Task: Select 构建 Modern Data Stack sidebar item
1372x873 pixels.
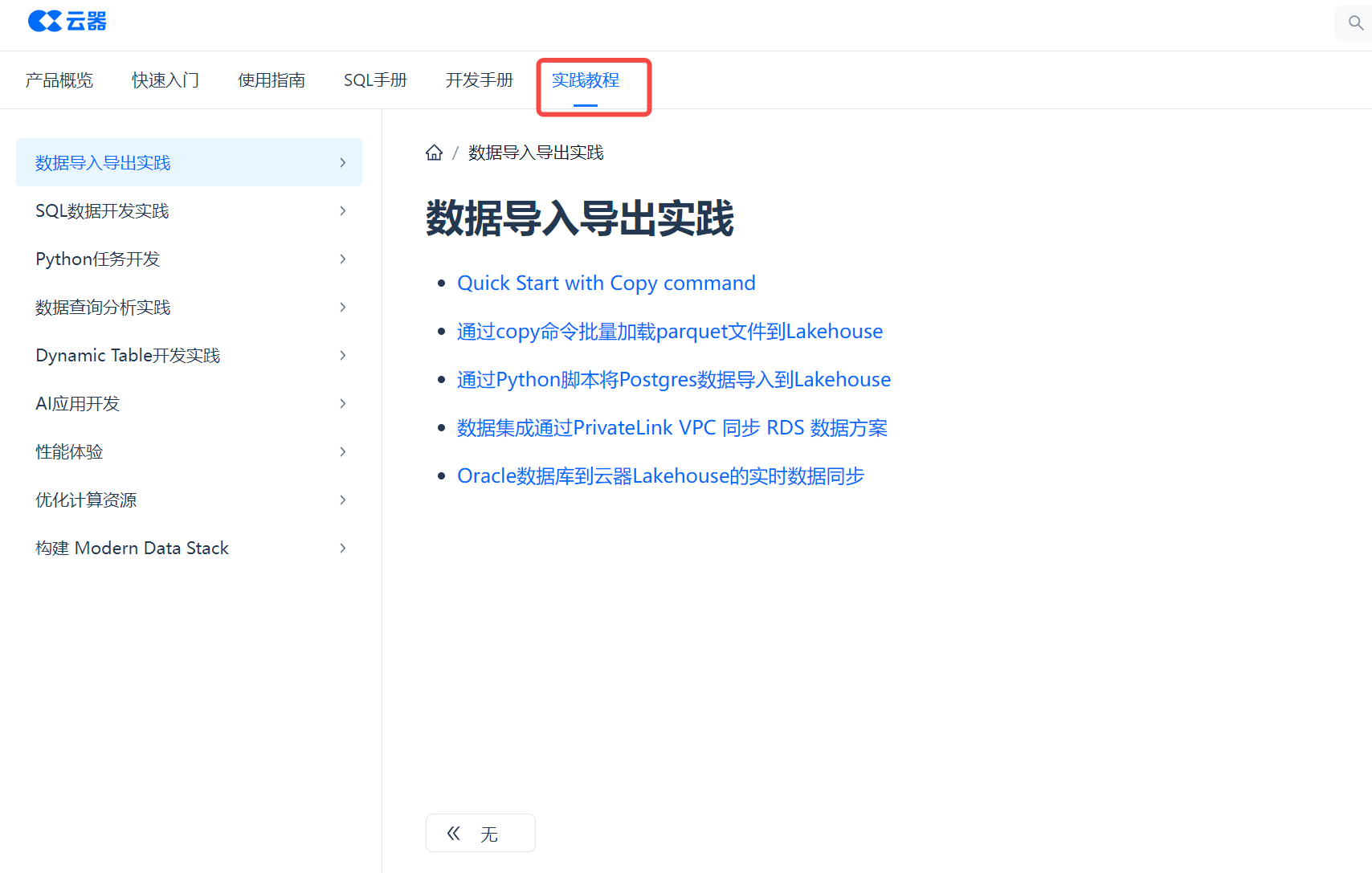Action: pyautogui.click(x=133, y=549)
